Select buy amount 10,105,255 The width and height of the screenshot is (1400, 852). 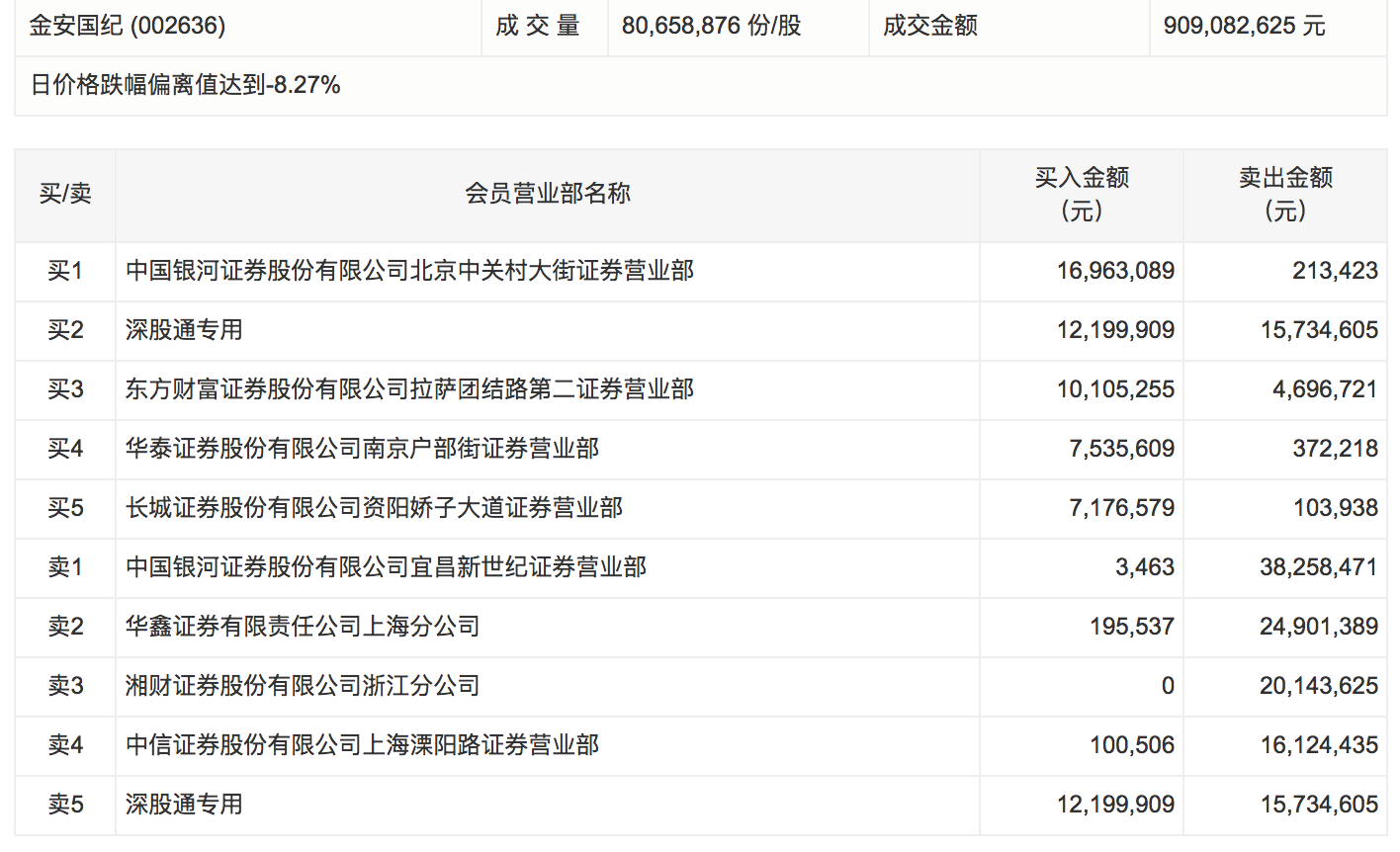(1116, 389)
